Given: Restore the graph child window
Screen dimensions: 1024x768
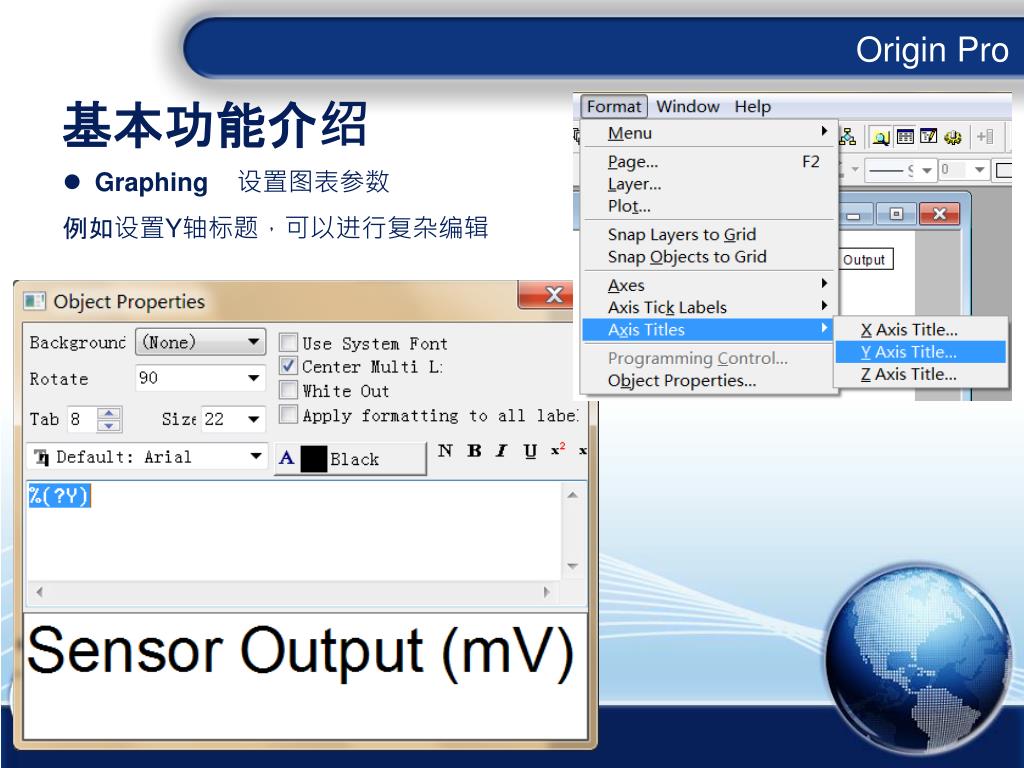Looking at the screenshot, I should [x=896, y=214].
